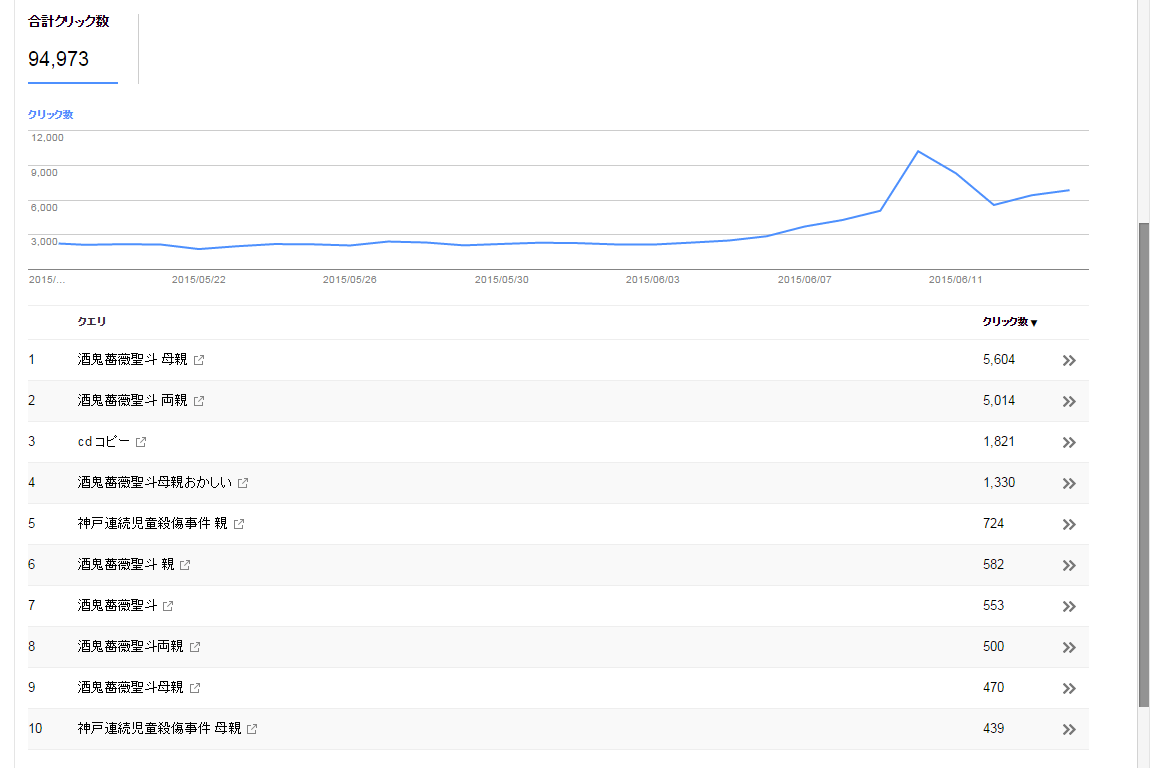The height and width of the screenshot is (768, 1150).
Task: Open external link icon for row 5 query
Action: [239, 524]
